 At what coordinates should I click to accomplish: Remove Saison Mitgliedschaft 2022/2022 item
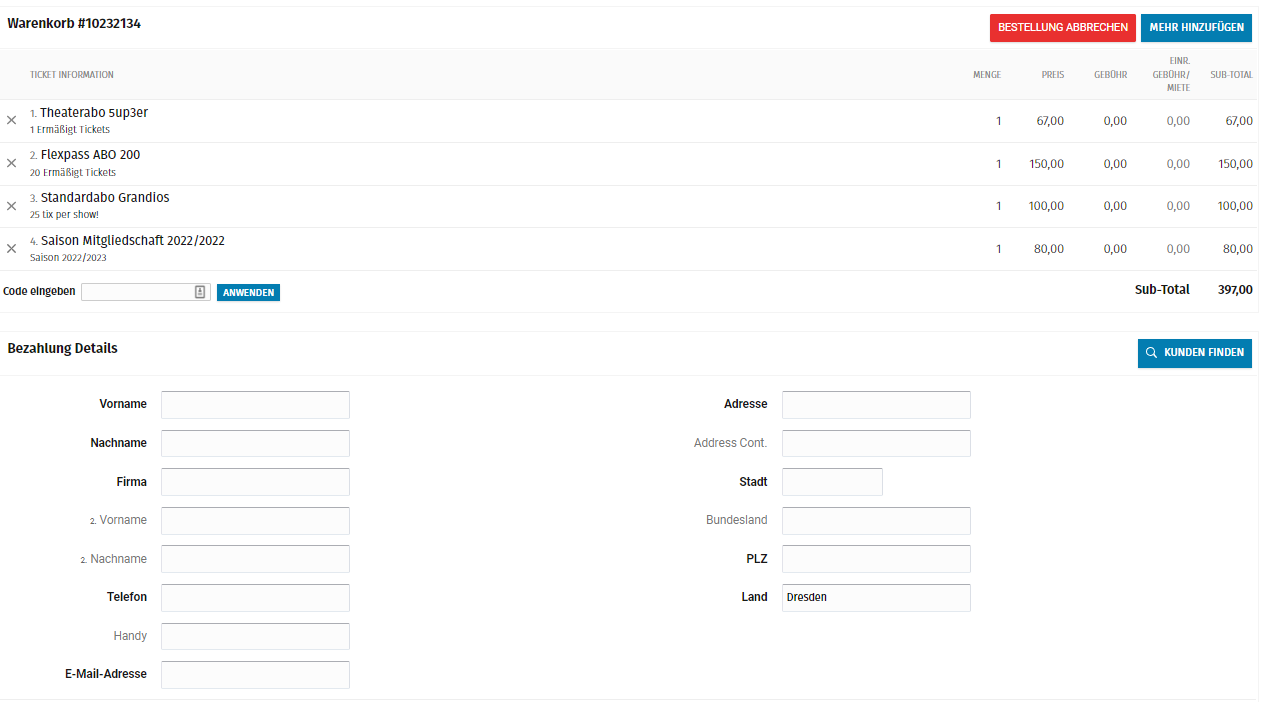click(x=12, y=249)
